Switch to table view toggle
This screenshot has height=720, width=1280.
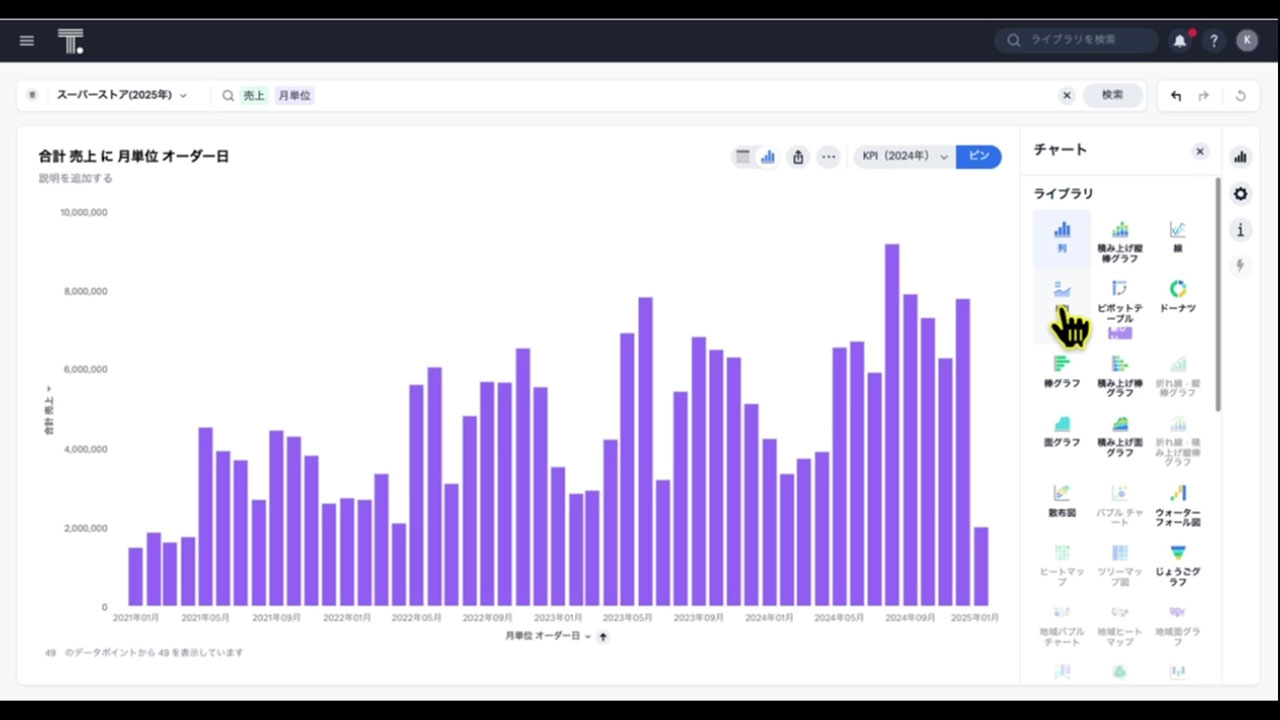pos(743,157)
